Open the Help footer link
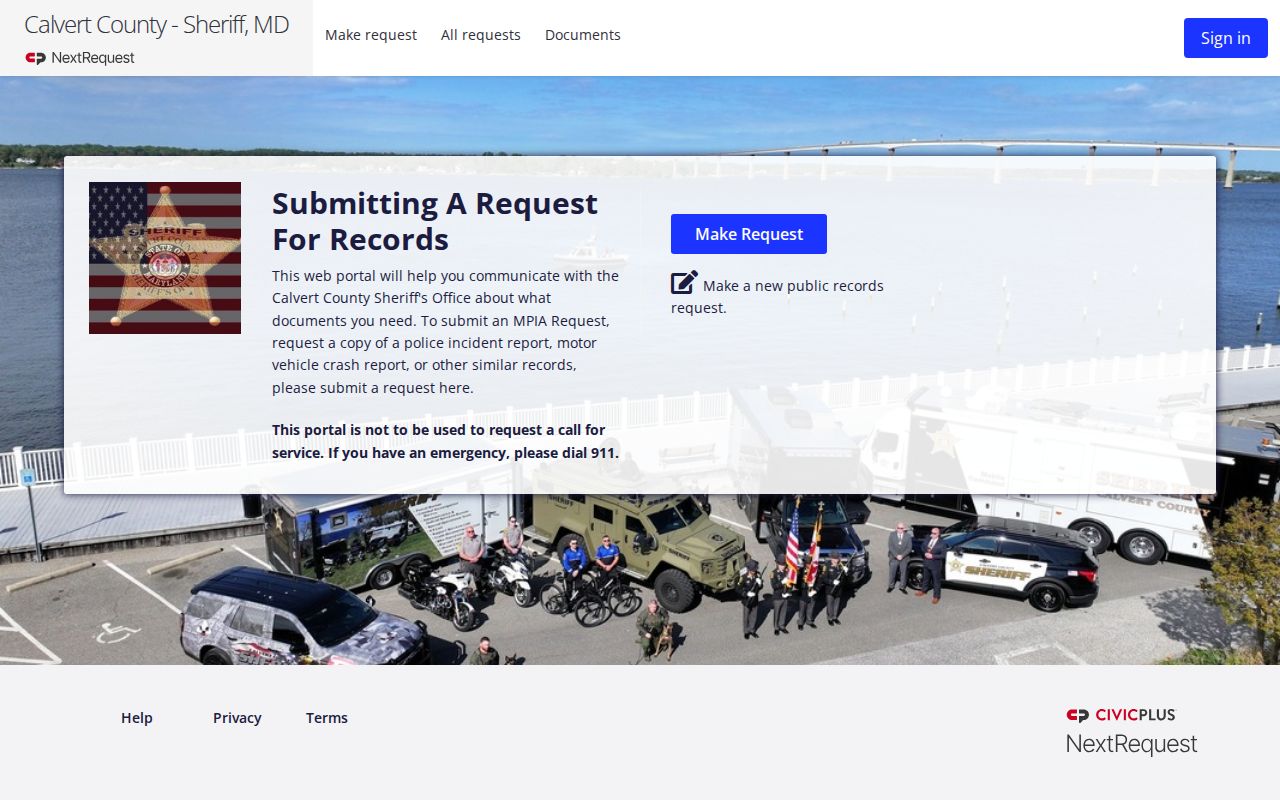 [x=137, y=718]
